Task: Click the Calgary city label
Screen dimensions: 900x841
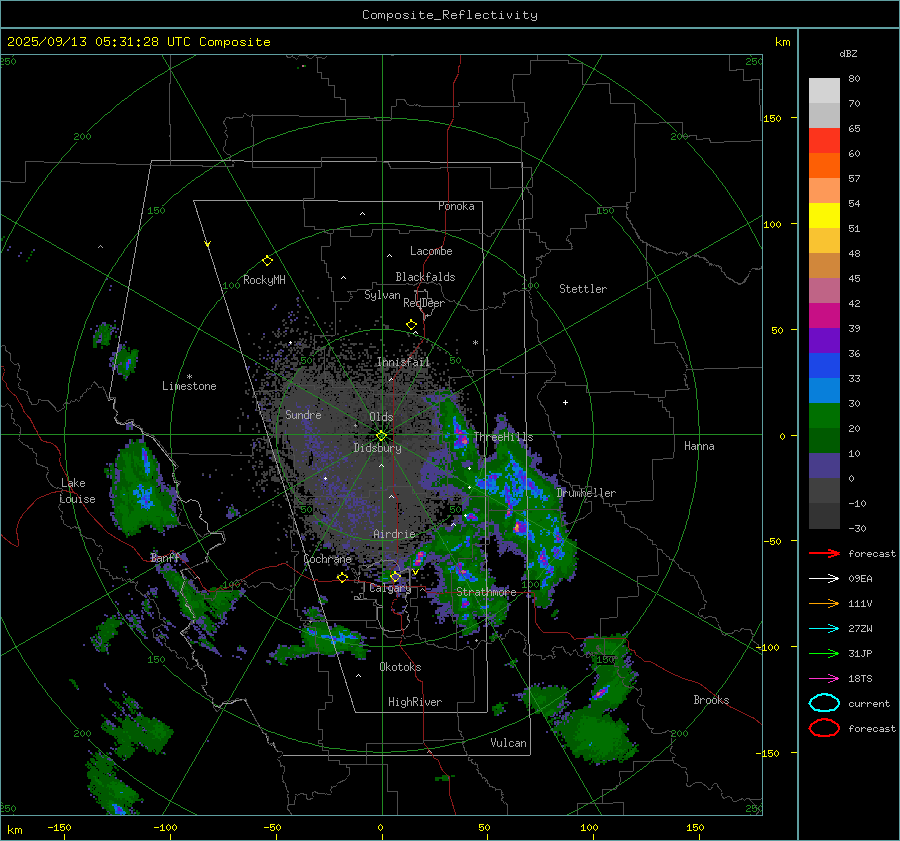Action: (390, 588)
